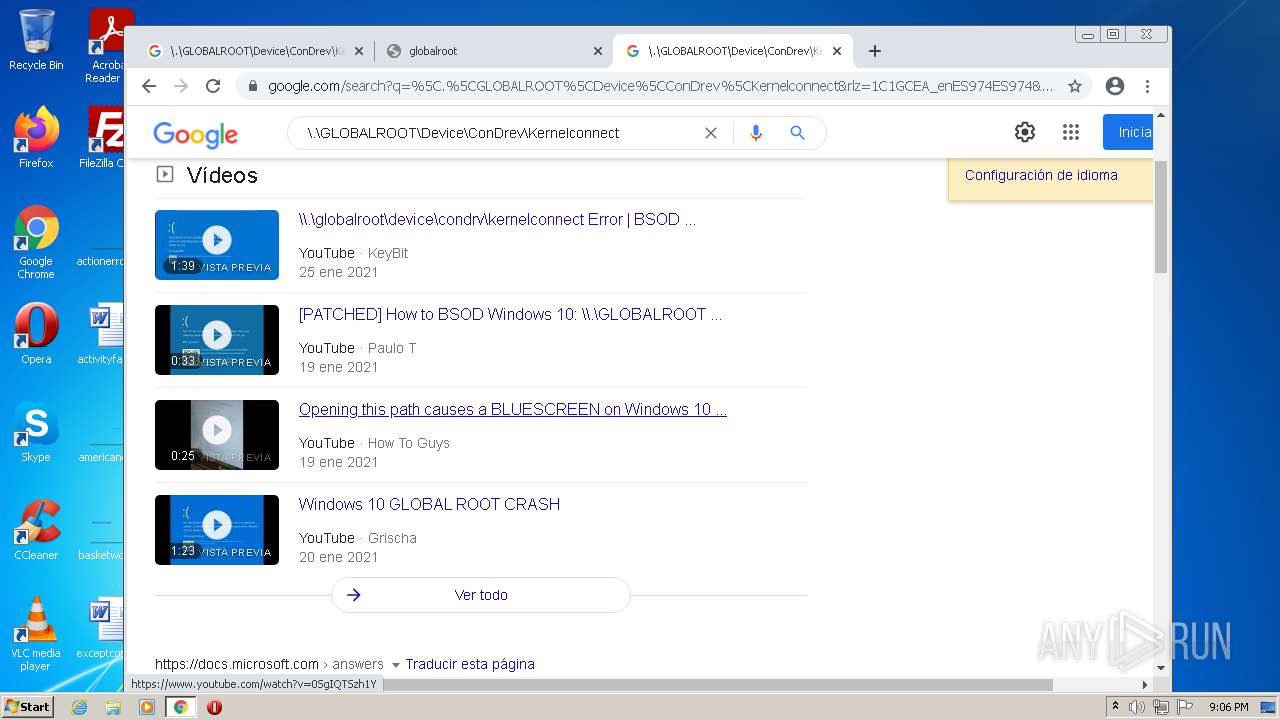Play the How To Guys video thumbnail
This screenshot has width=1280, height=720.
coord(217,435)
